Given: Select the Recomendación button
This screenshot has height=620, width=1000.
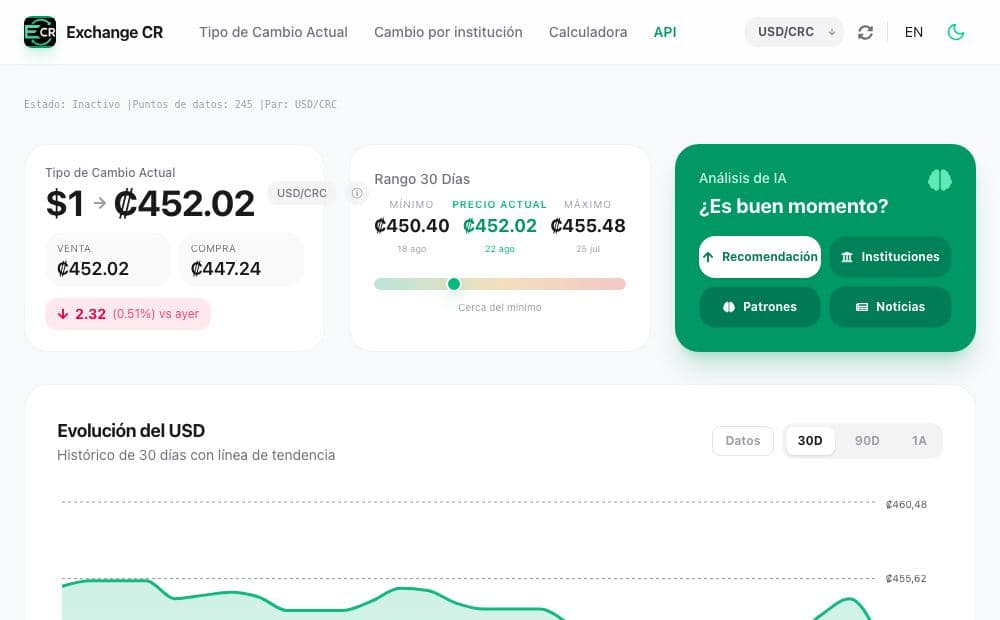Looking at the screenshot, I should coord(760,257).
